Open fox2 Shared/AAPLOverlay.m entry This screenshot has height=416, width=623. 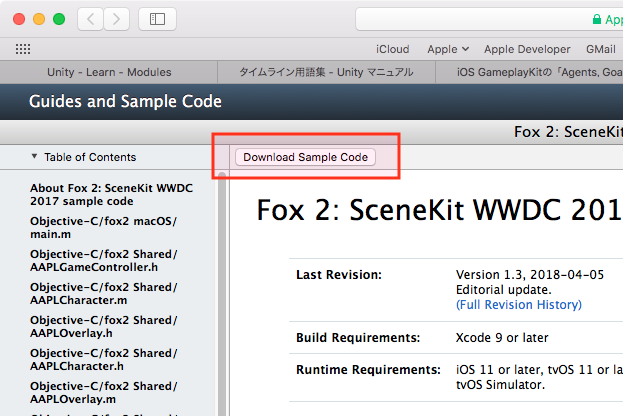[x=104, y=392]
